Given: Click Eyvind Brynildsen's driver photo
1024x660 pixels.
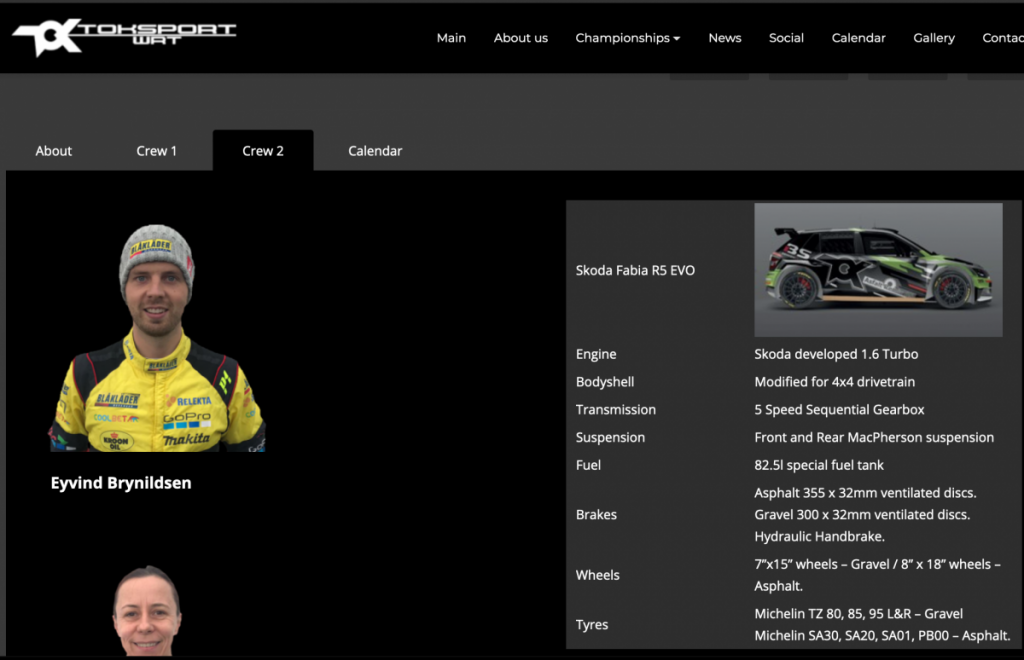Looking at the screenshot, I should 157,338.
